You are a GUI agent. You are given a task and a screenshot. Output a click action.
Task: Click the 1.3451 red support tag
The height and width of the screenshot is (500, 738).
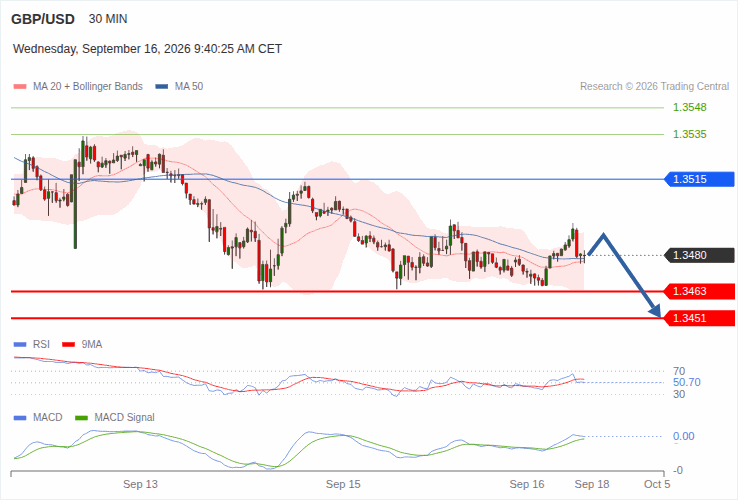(699, 318)
